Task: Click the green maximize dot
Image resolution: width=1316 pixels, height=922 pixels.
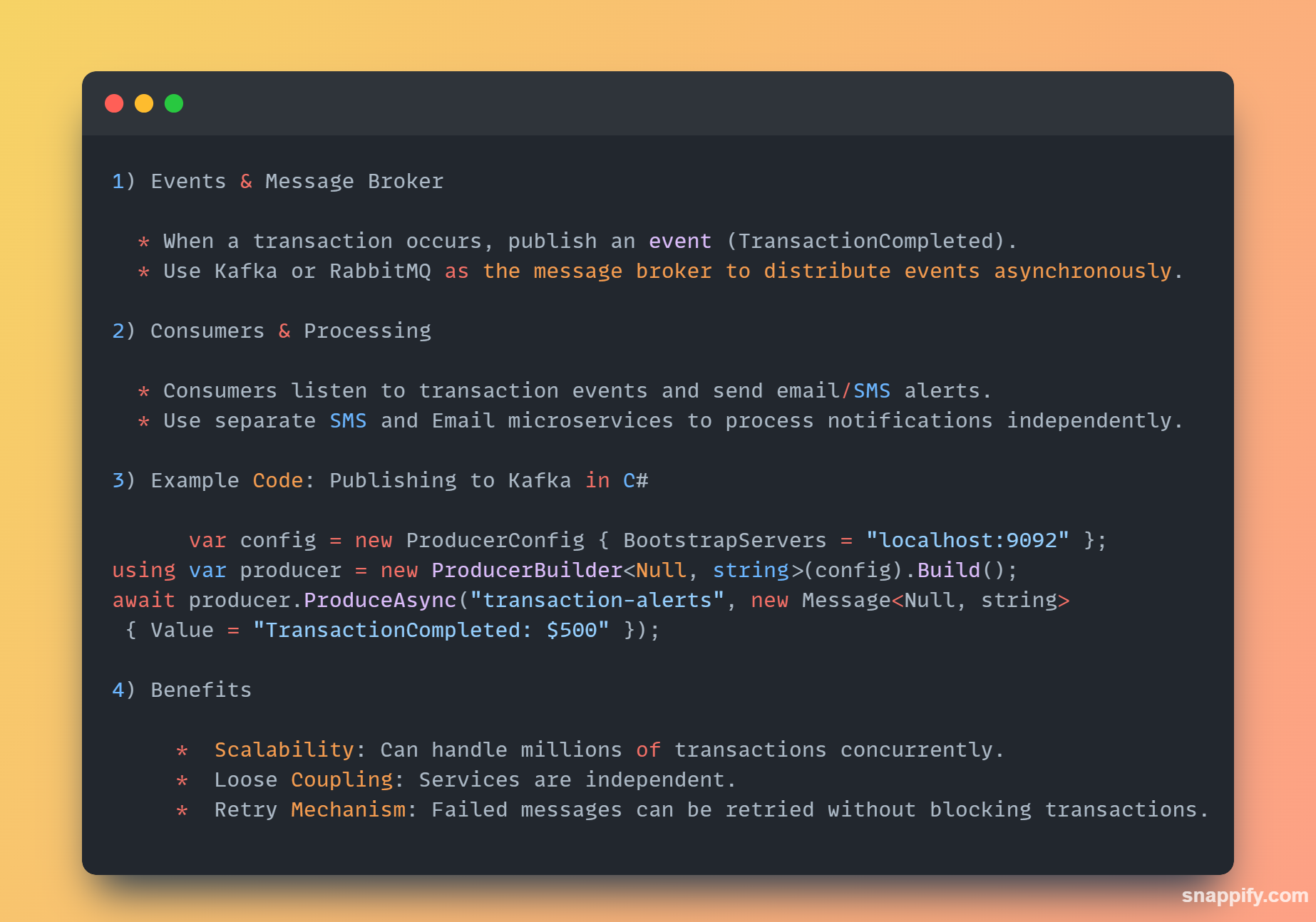Action: [x=174, y=103]
